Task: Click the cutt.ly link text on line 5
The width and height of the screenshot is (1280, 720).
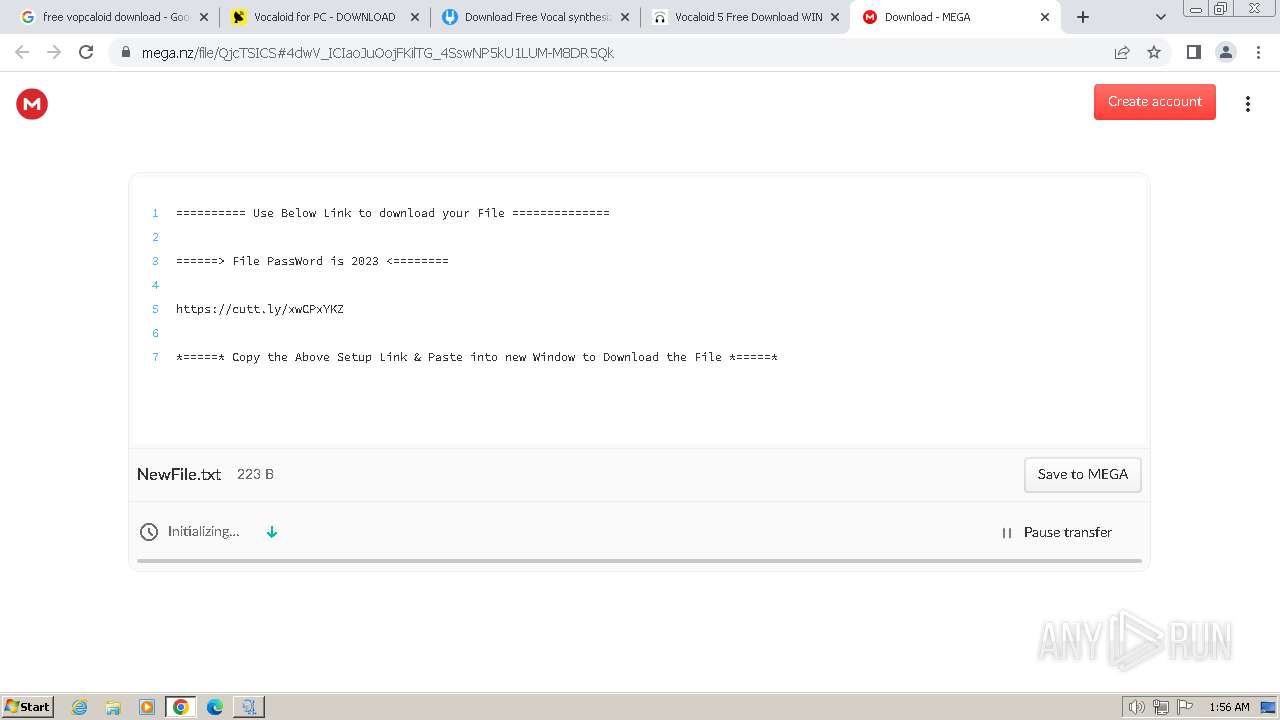Action: click(260, 309)
